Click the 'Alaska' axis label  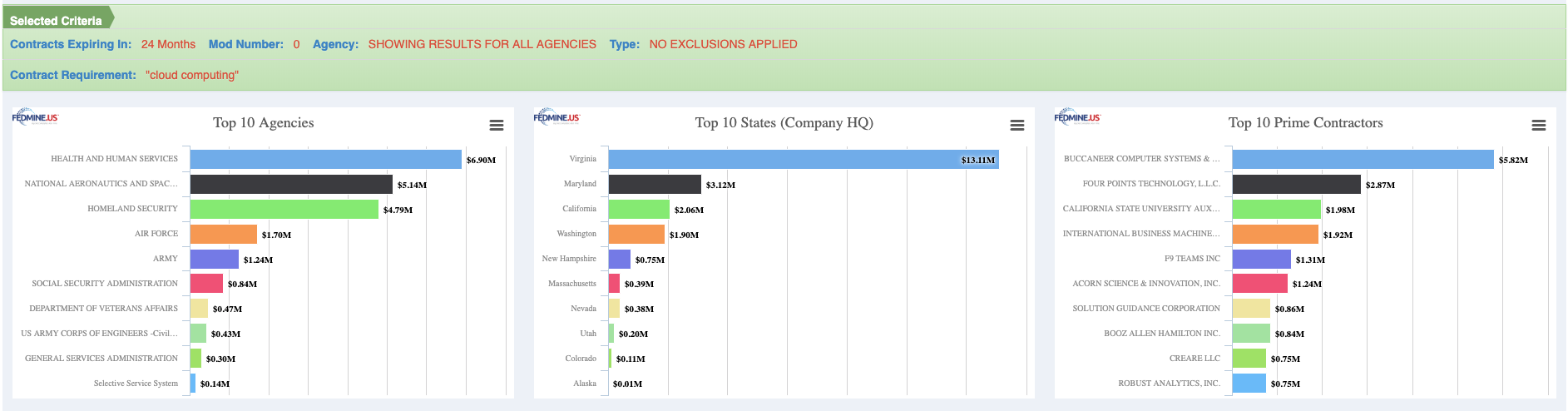[x=585, y=384]
